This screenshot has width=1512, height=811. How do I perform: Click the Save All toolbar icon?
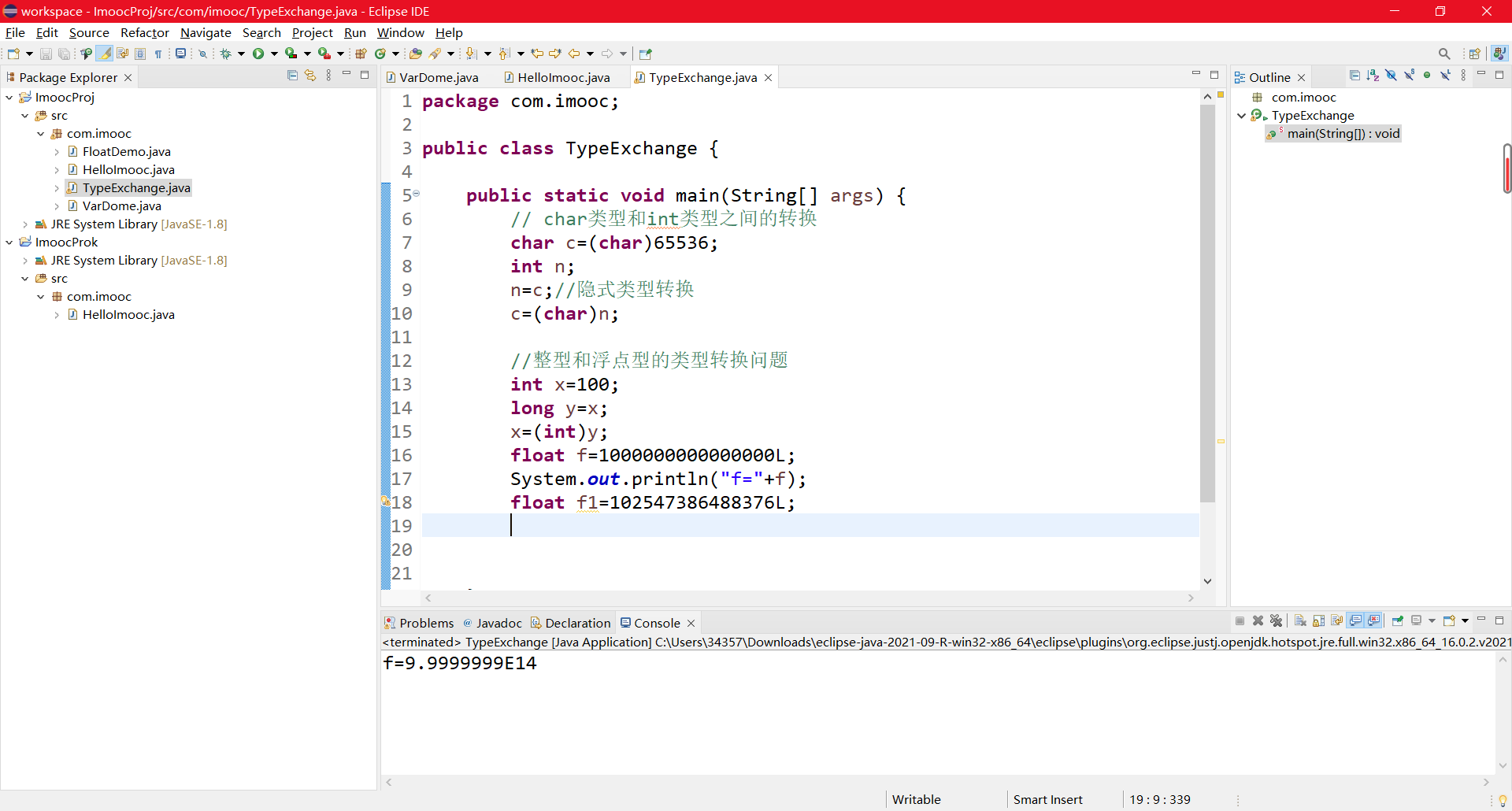(x=64, y=54)
